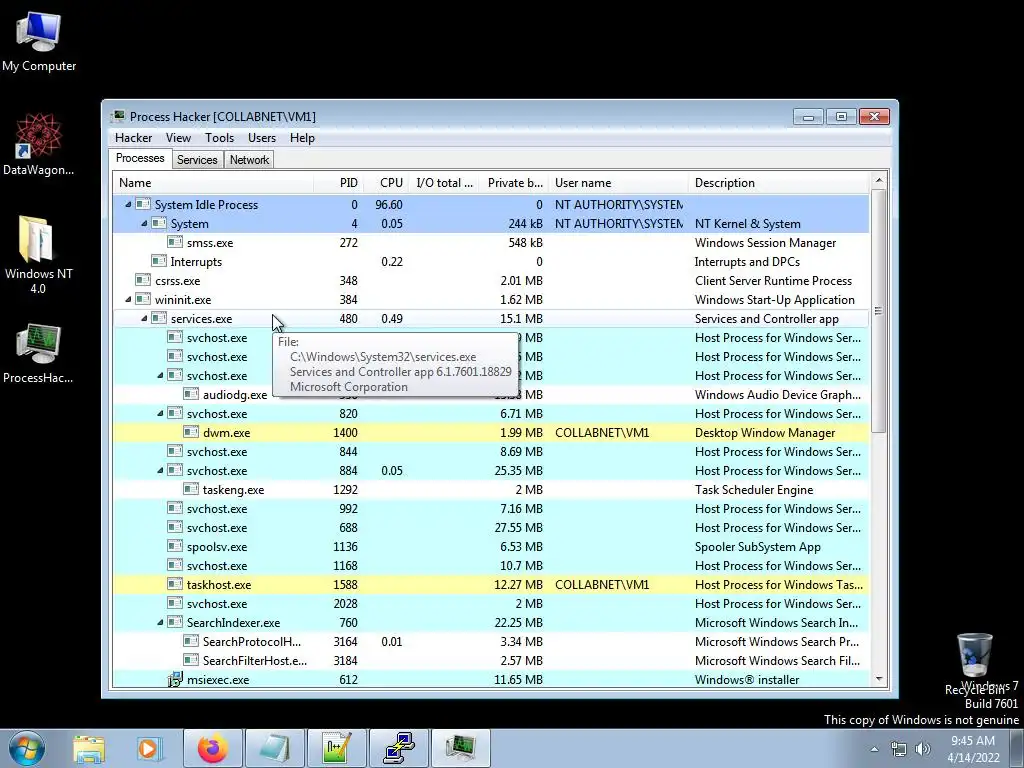Click the Task Scheduler Engine description
Viewport: 1024px width, 768px height.
point(754,489)
